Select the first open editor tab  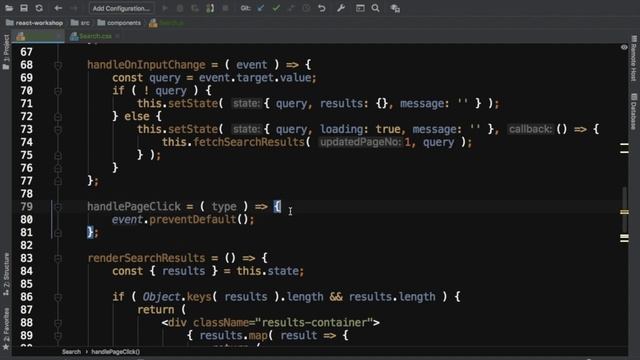tap(38, 36)
